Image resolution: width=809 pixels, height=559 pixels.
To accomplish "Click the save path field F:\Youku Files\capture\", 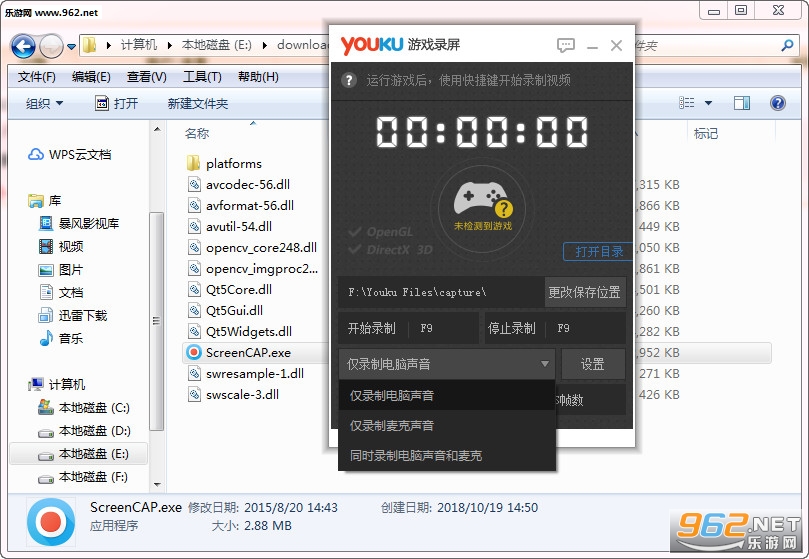I will (x=441, y=292).
